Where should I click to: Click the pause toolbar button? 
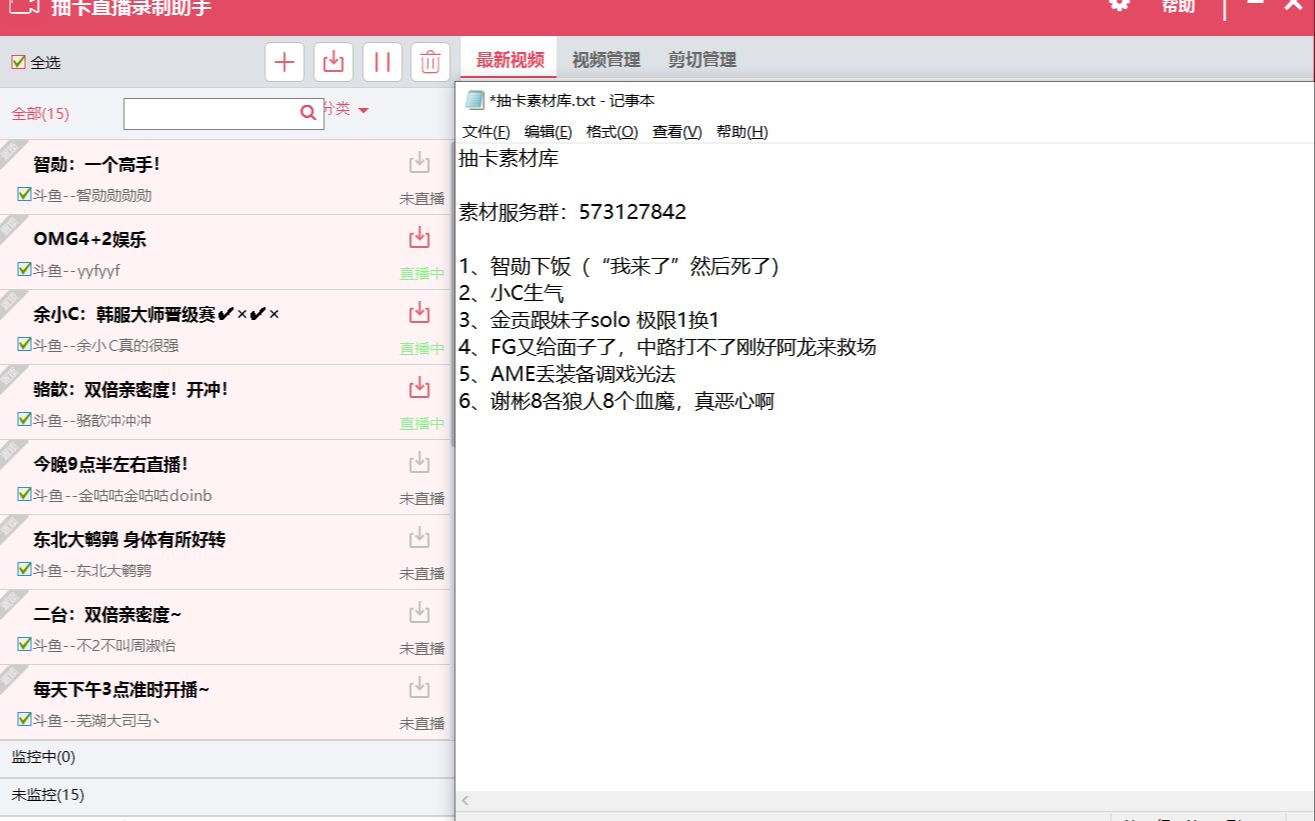(x=382, y=62)
